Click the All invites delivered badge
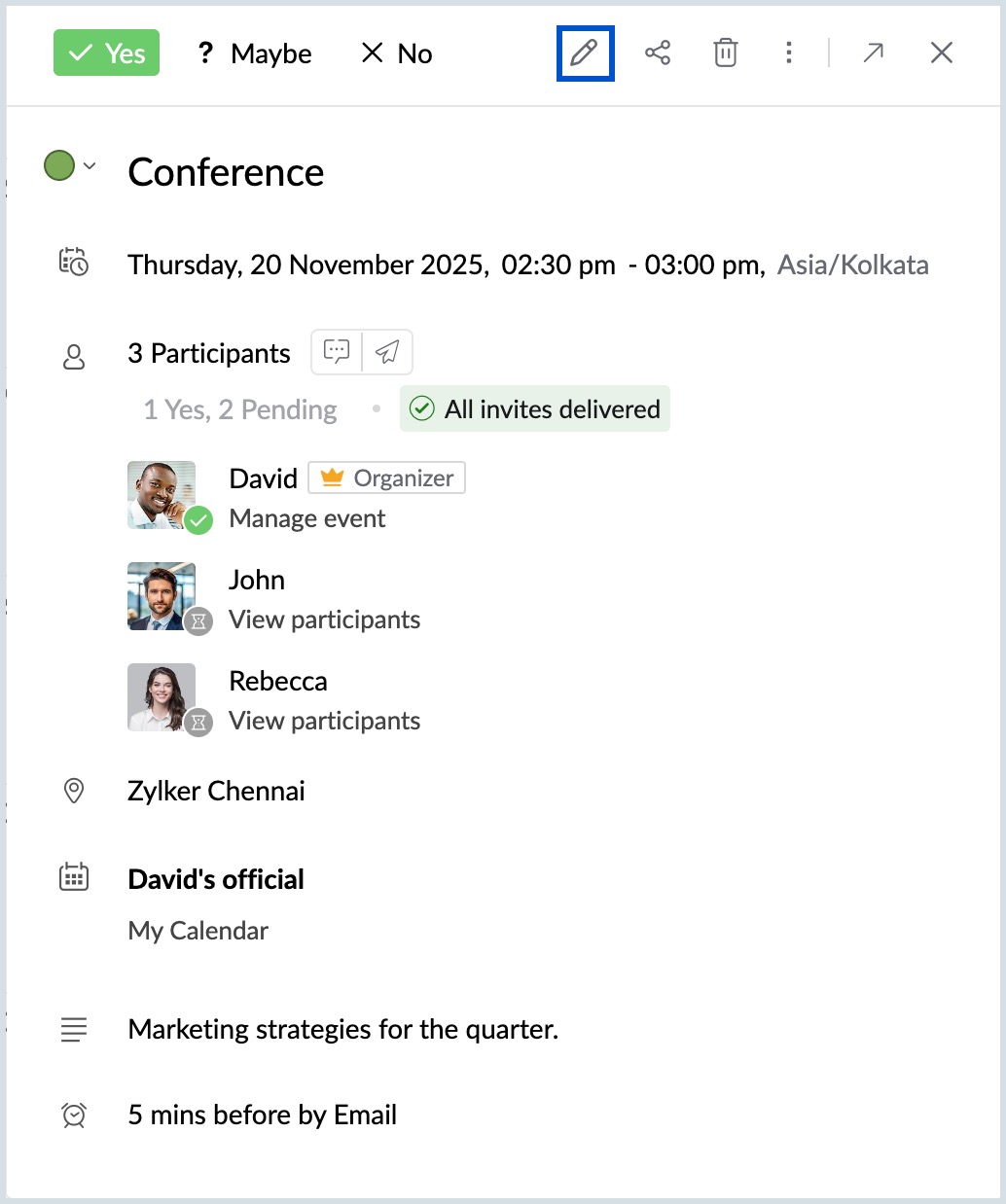 (x=535, y=409)
